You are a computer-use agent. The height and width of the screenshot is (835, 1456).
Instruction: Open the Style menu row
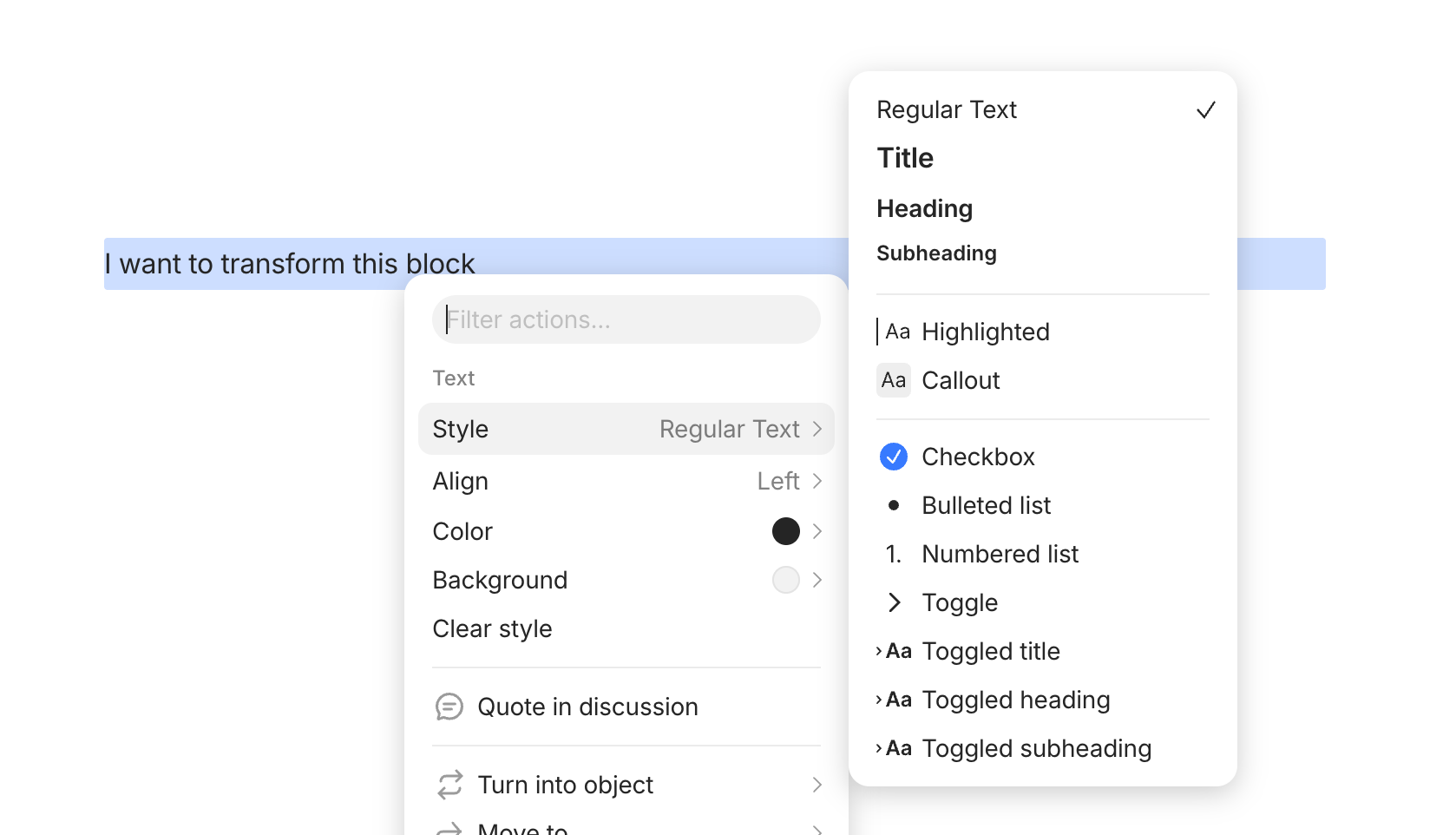point(626,429)
